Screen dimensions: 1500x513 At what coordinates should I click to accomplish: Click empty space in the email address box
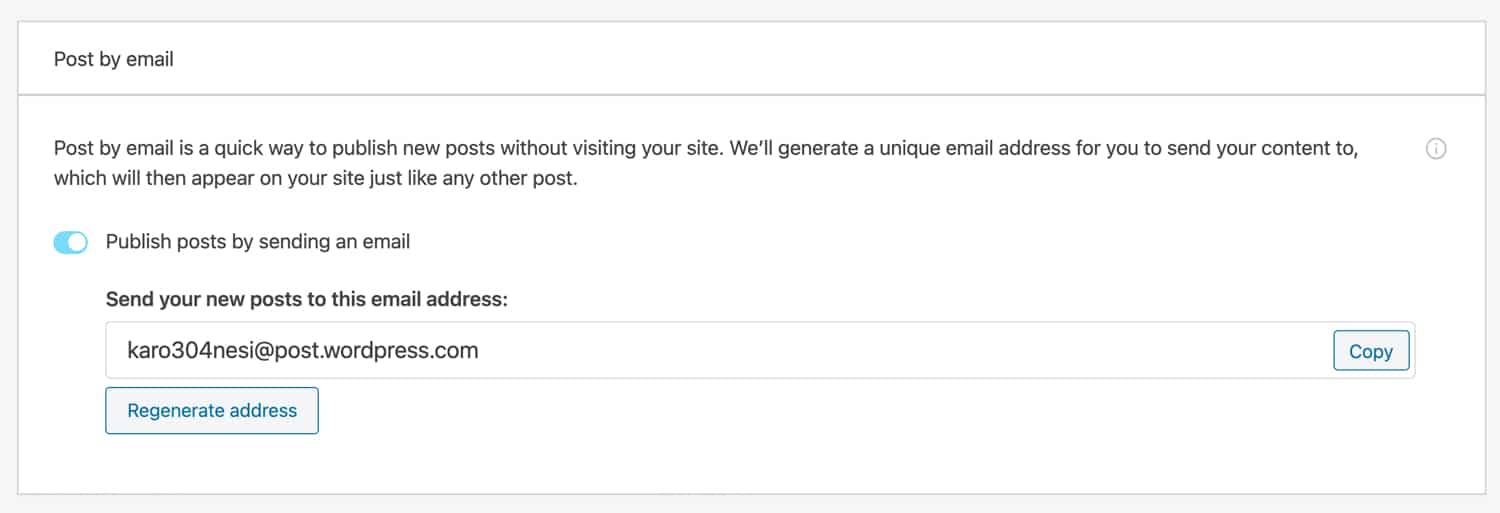[900, 351]
